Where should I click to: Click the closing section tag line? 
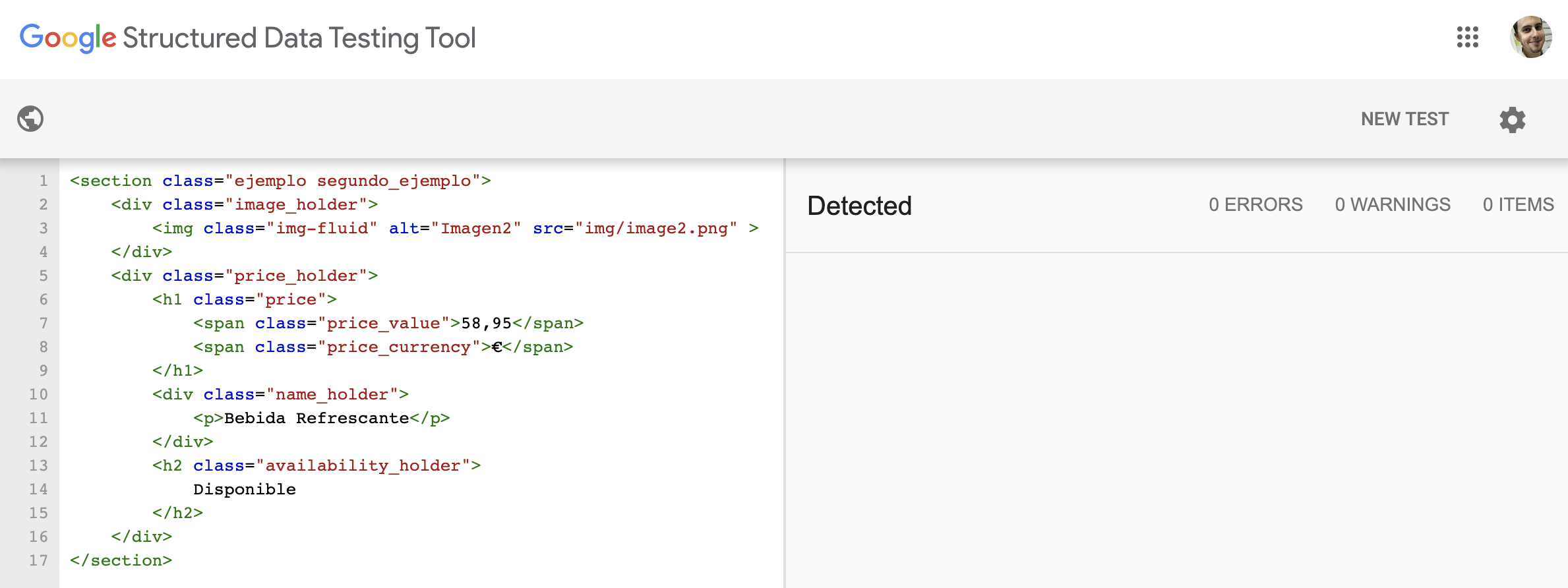[121, 560]
